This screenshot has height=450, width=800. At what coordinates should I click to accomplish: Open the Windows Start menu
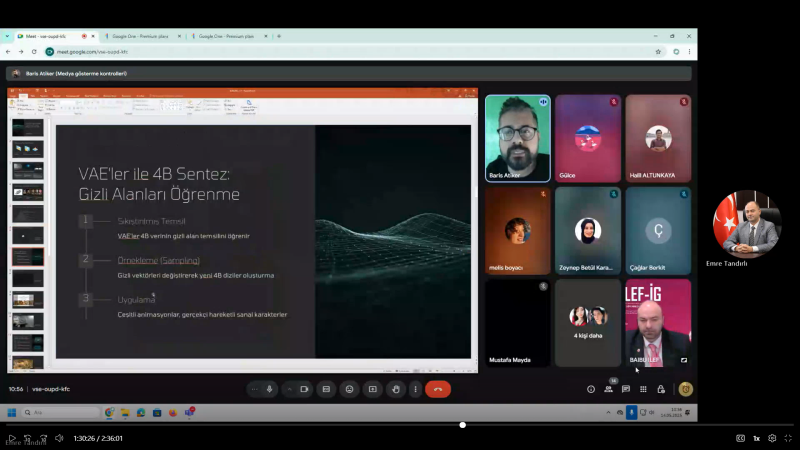[x=12, y=412]
